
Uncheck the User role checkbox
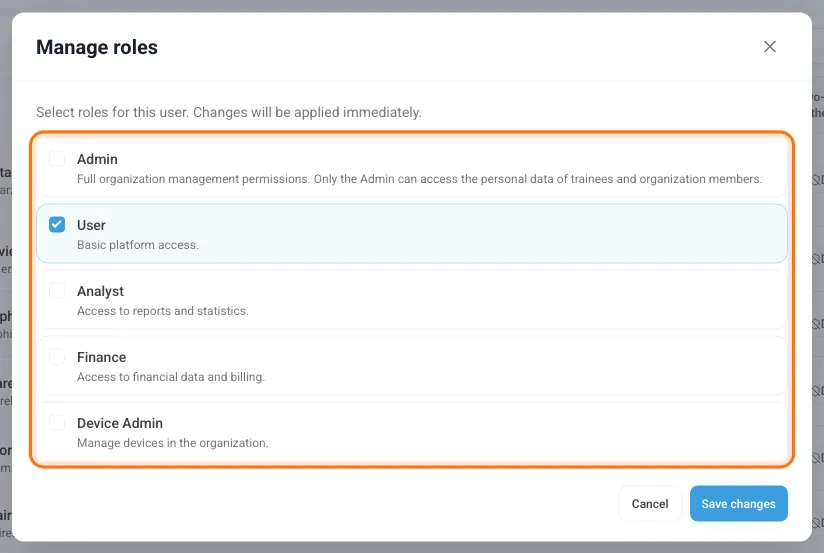[x=57, y=225]
